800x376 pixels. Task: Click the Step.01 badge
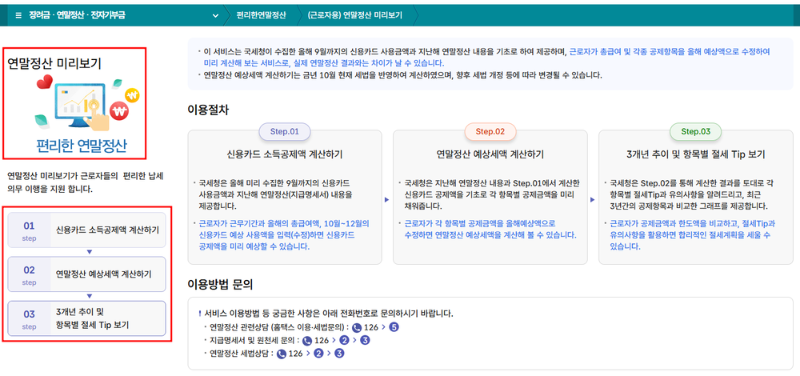(285, 132)
